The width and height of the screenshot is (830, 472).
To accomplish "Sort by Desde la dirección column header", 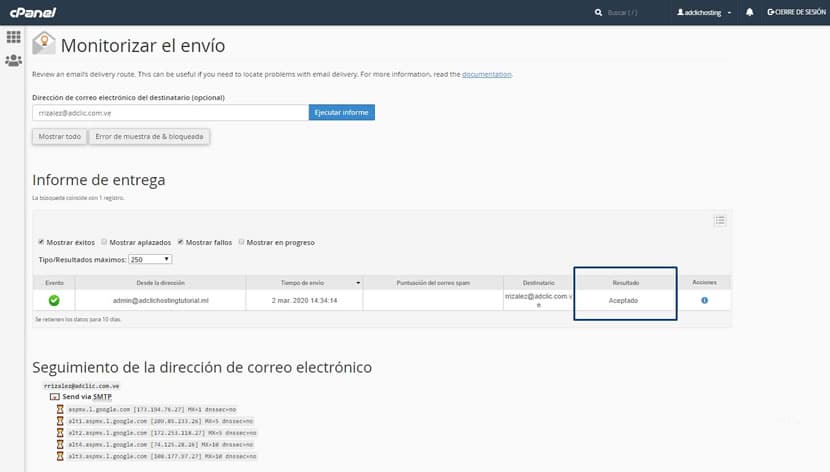I will click(x=160, y=283).
